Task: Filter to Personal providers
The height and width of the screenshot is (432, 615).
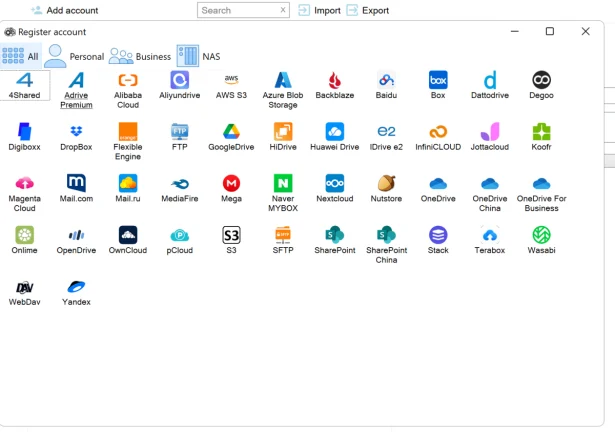Action: point(74,56)
